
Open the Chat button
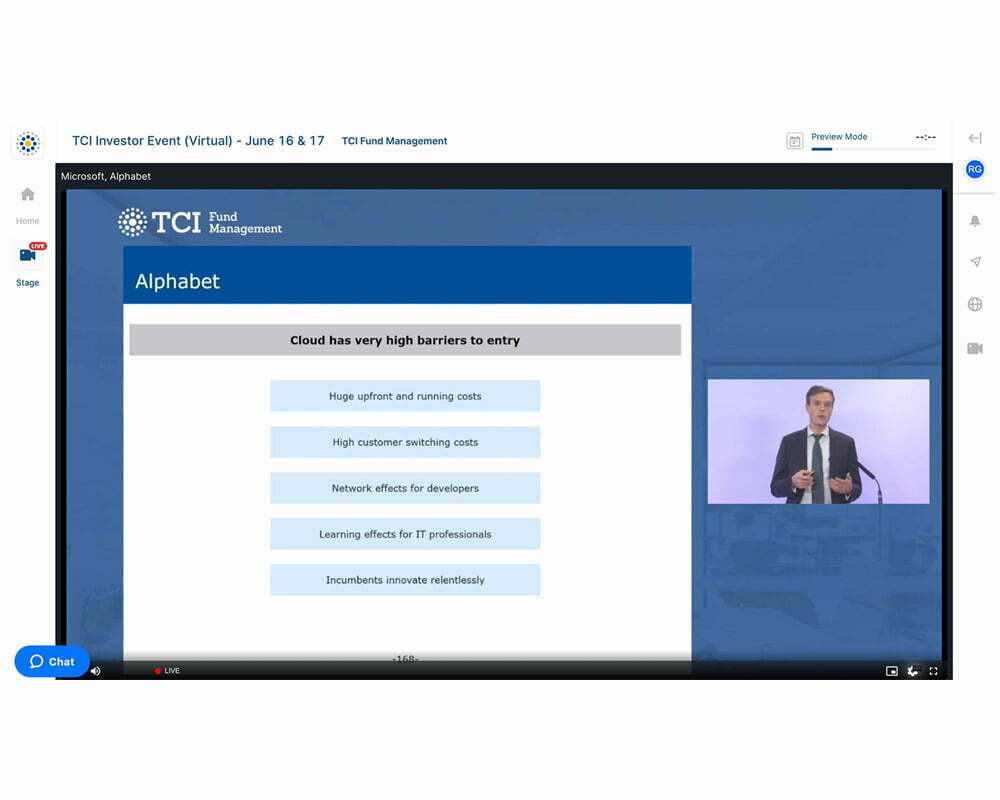tap(52, 662)
